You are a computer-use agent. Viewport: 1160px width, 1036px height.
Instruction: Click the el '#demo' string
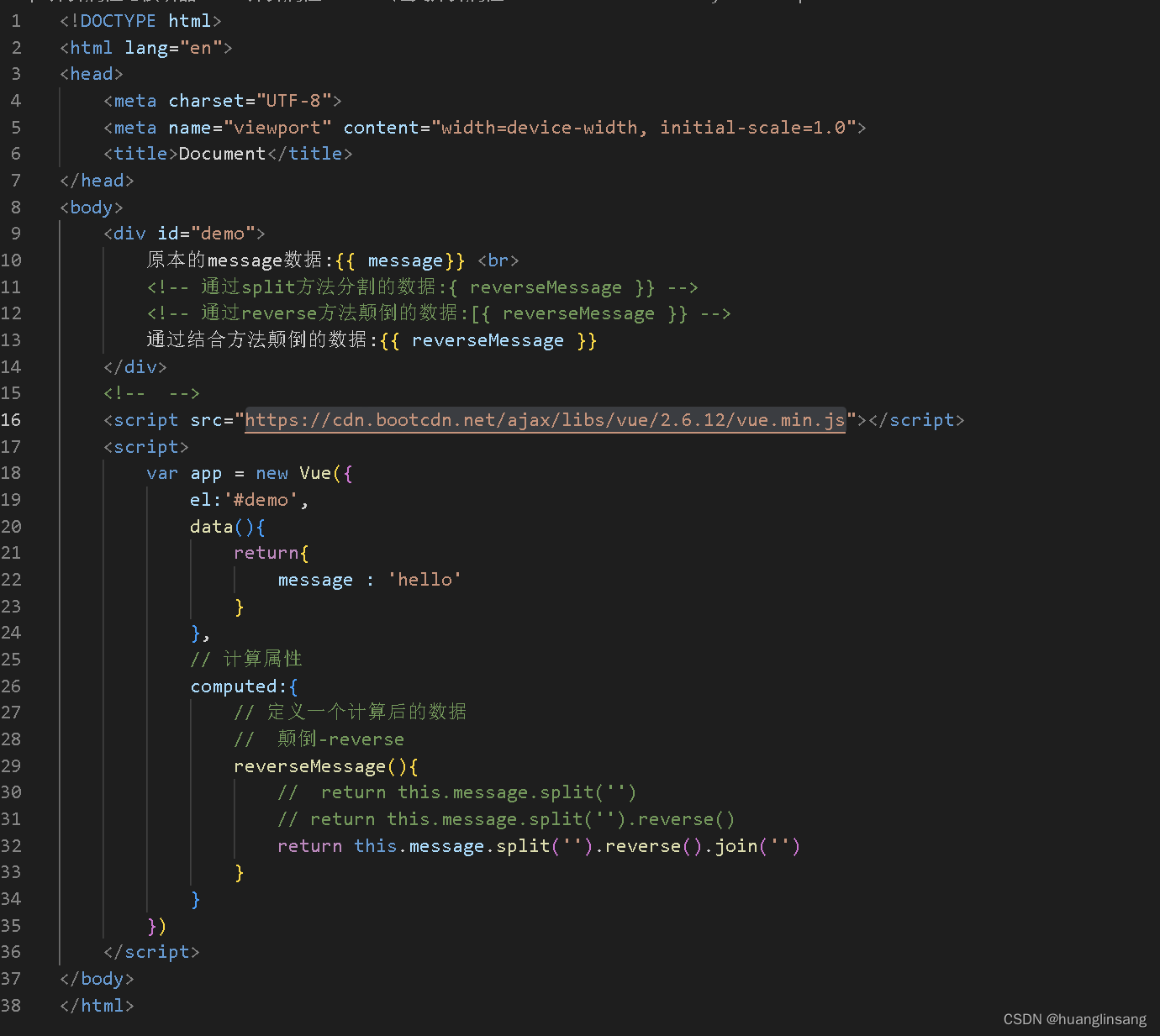coord(261,500)
